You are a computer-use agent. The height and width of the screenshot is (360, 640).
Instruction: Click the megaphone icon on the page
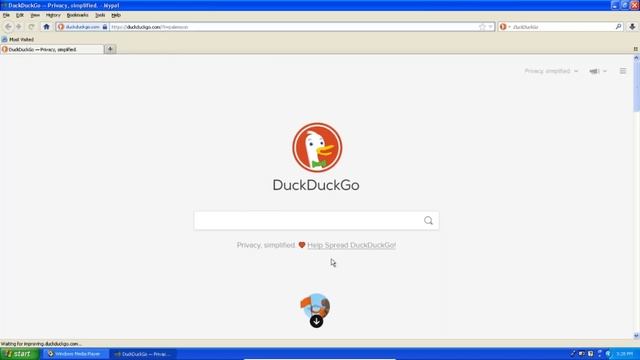(594, 71)
